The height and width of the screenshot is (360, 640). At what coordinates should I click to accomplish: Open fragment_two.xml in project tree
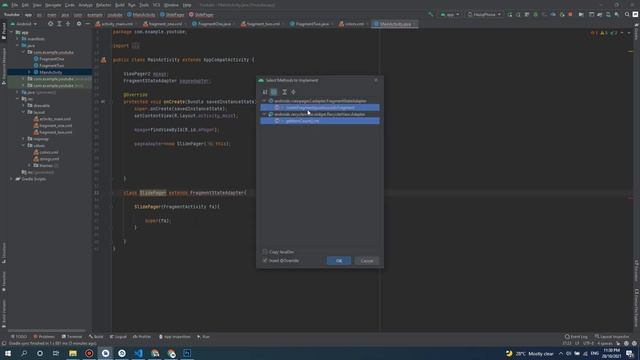point(53,132)
